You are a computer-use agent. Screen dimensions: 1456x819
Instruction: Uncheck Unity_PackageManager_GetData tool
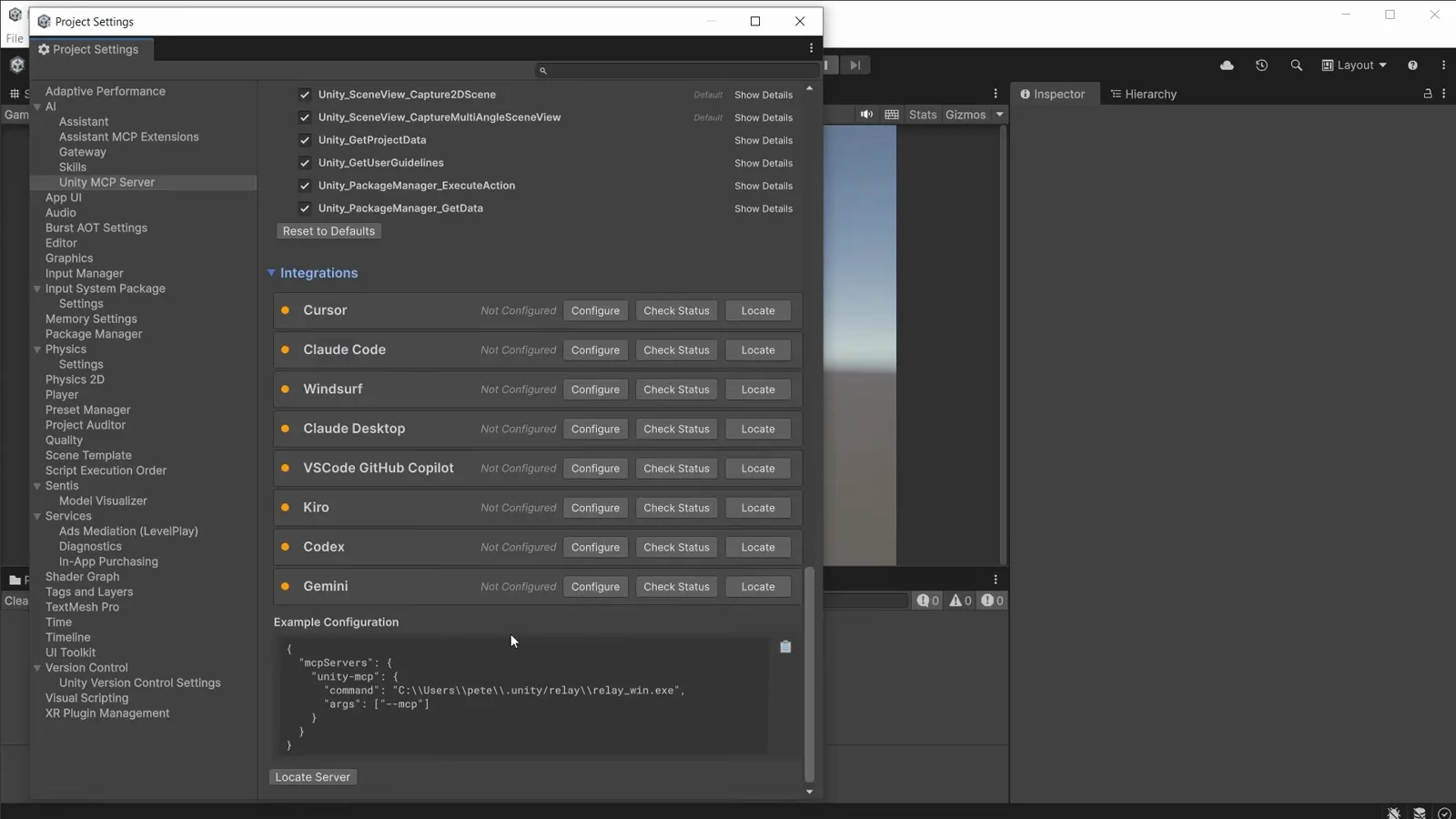tap(305, 208)
